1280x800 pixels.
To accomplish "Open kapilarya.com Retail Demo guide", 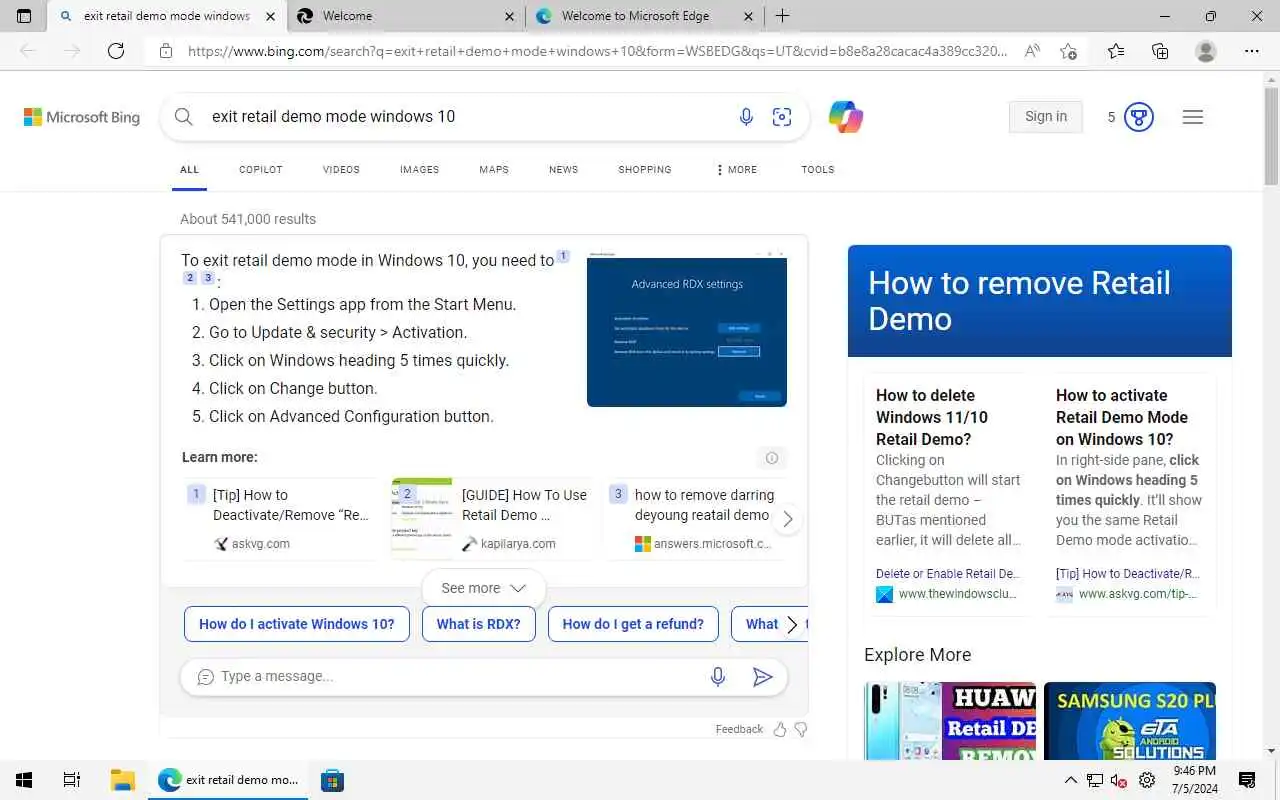I will pyautogui.click(x=491, y=519).
